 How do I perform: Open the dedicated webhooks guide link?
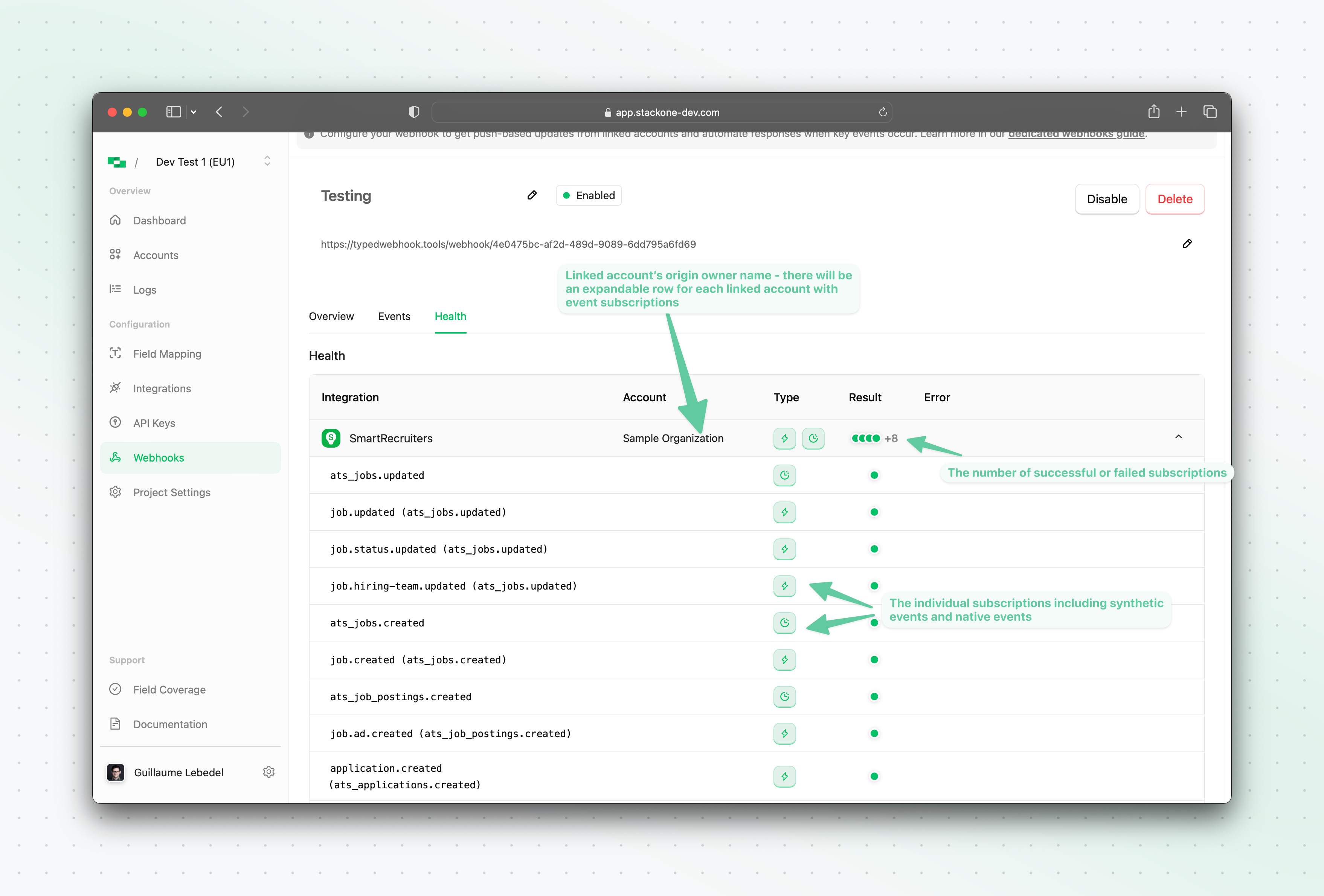[x=1076, y=134]
